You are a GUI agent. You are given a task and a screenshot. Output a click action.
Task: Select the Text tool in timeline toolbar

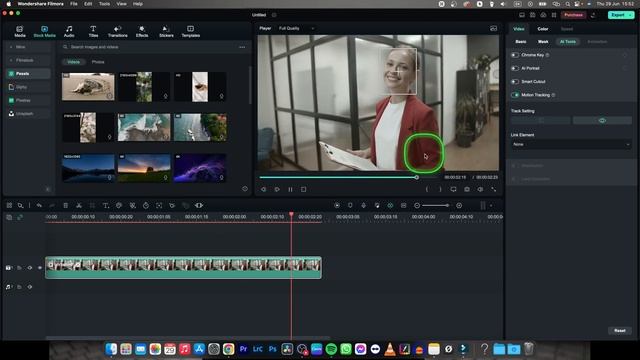[105, 205]
